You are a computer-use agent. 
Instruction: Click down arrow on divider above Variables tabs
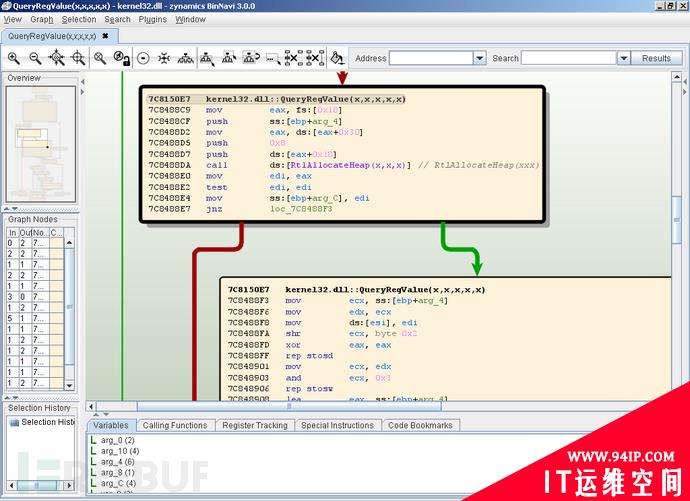[106, 414]
